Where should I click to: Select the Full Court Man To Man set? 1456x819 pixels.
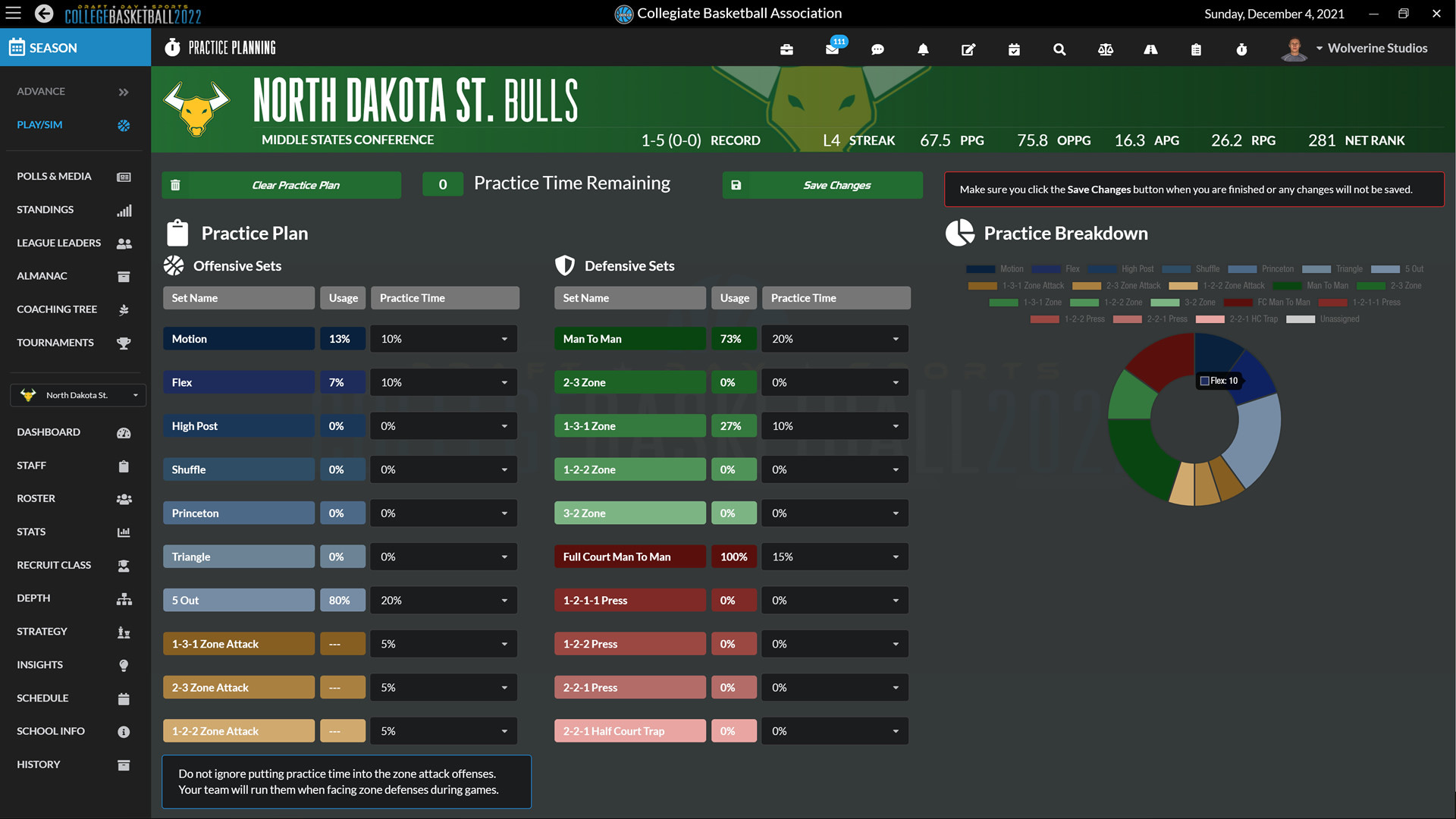pos(629,556)
